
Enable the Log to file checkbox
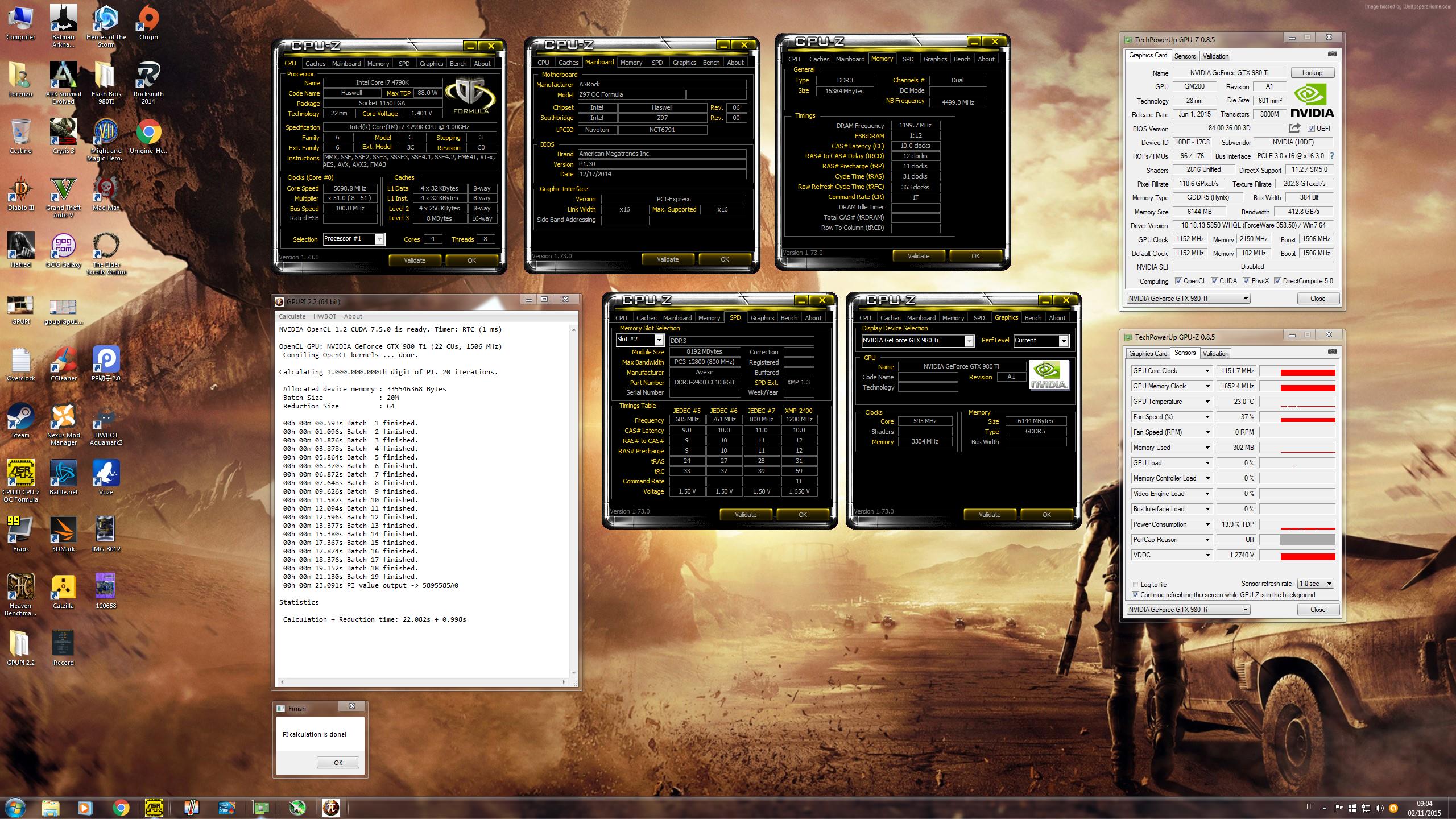1135,585
